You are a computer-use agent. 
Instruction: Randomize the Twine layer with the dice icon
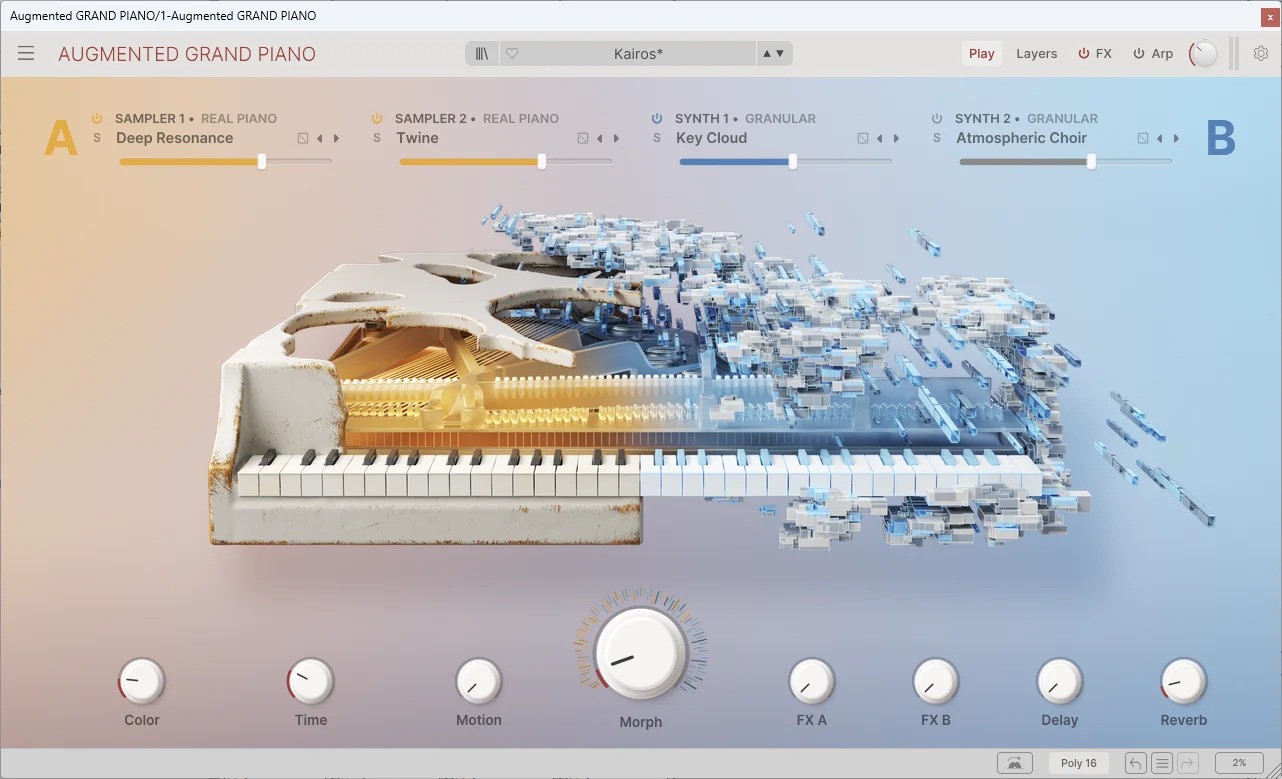tap(583, 138)
